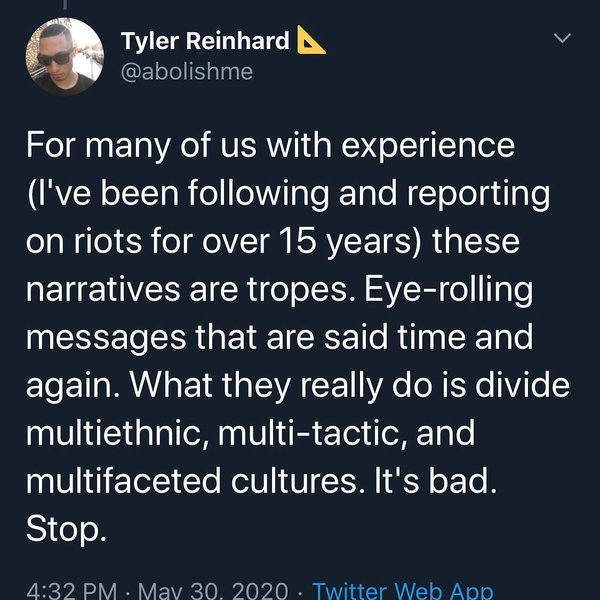Click the triangular ruler emoji beside the name

click(313, 40)
